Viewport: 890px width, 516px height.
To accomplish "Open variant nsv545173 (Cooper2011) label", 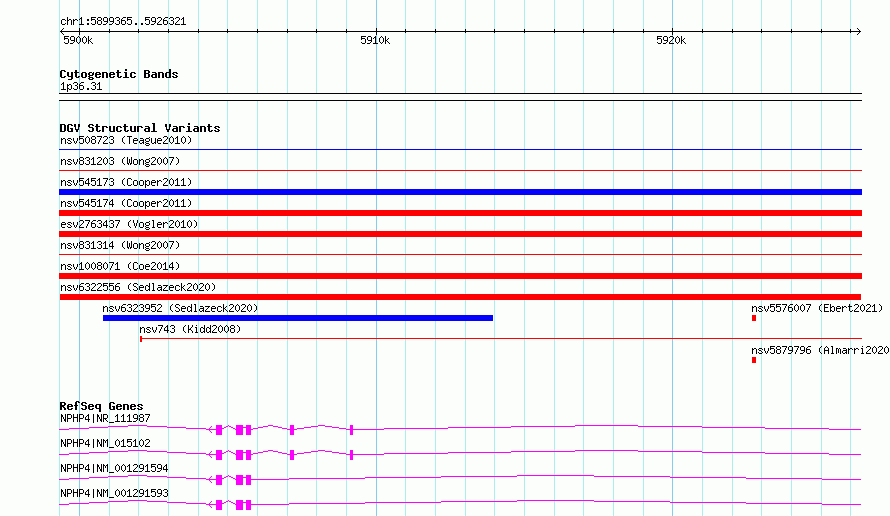I will pos(126,182).
